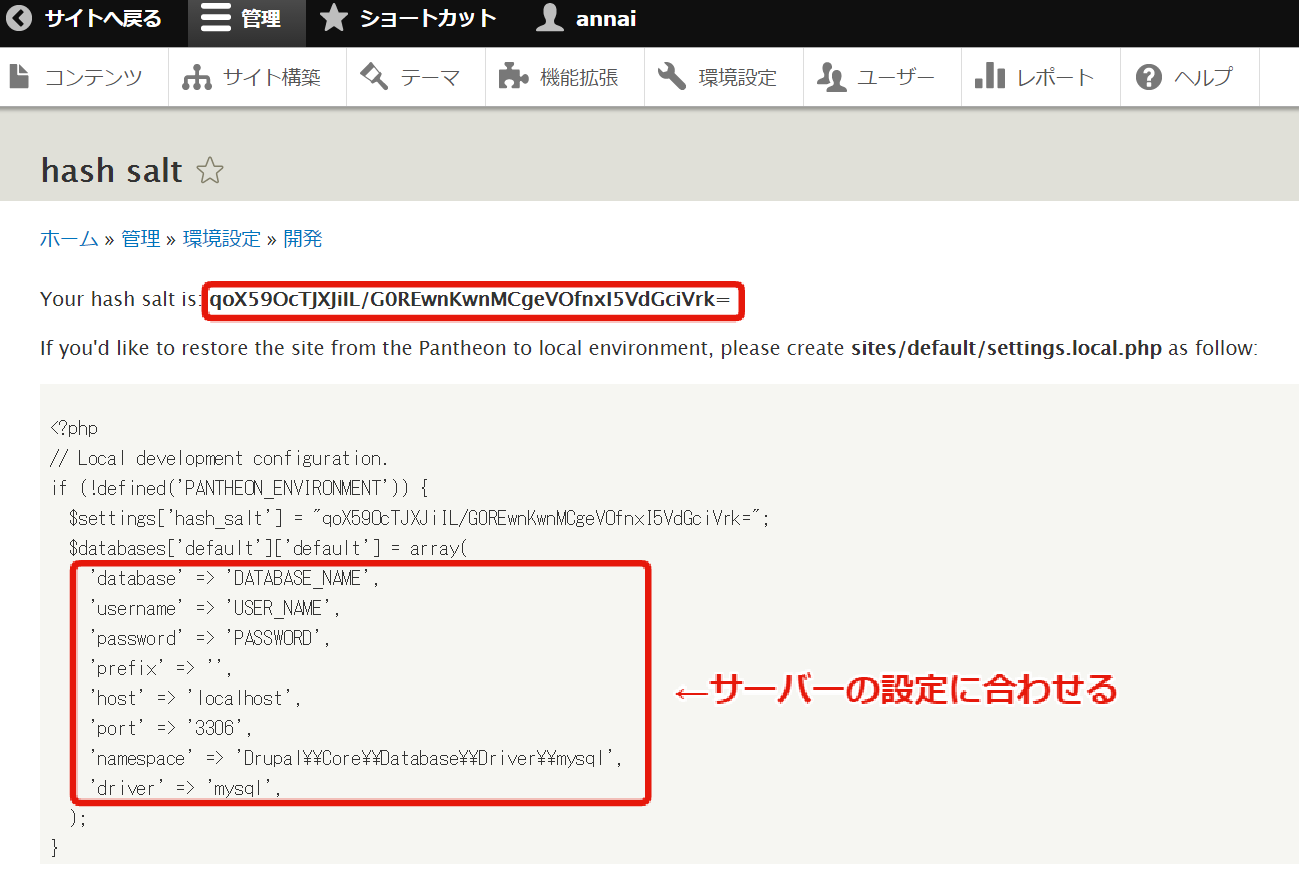Click the back arrow icon for サイトへ戻る
The image size is (1299, 887).
tap(20, 19)
